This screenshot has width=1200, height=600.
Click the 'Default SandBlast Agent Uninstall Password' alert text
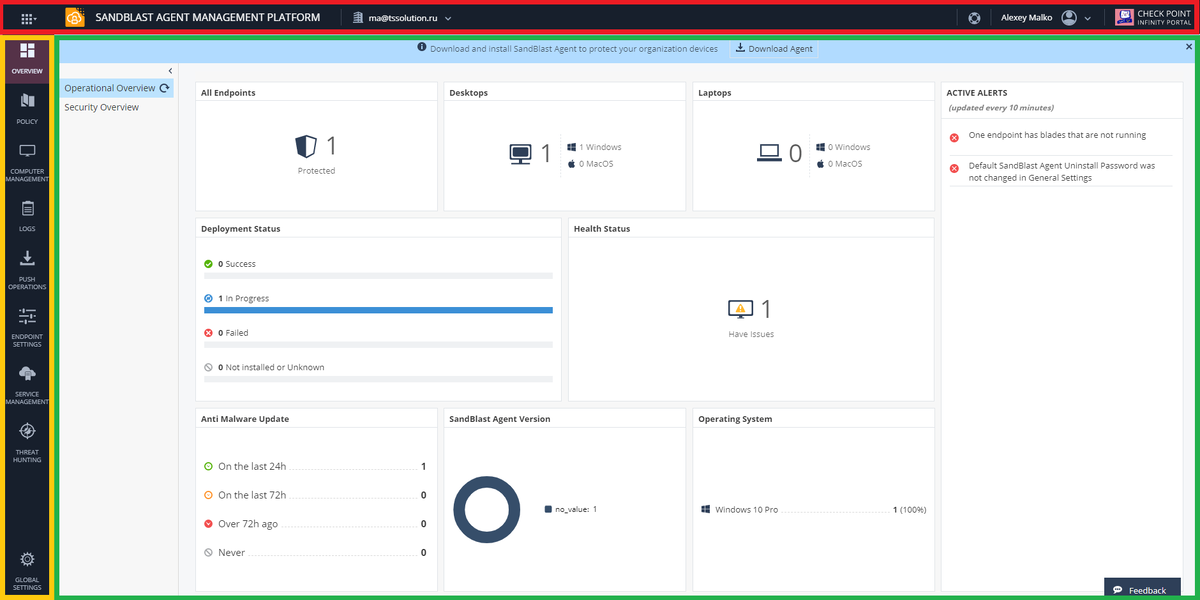click(x=1062, y=172)
